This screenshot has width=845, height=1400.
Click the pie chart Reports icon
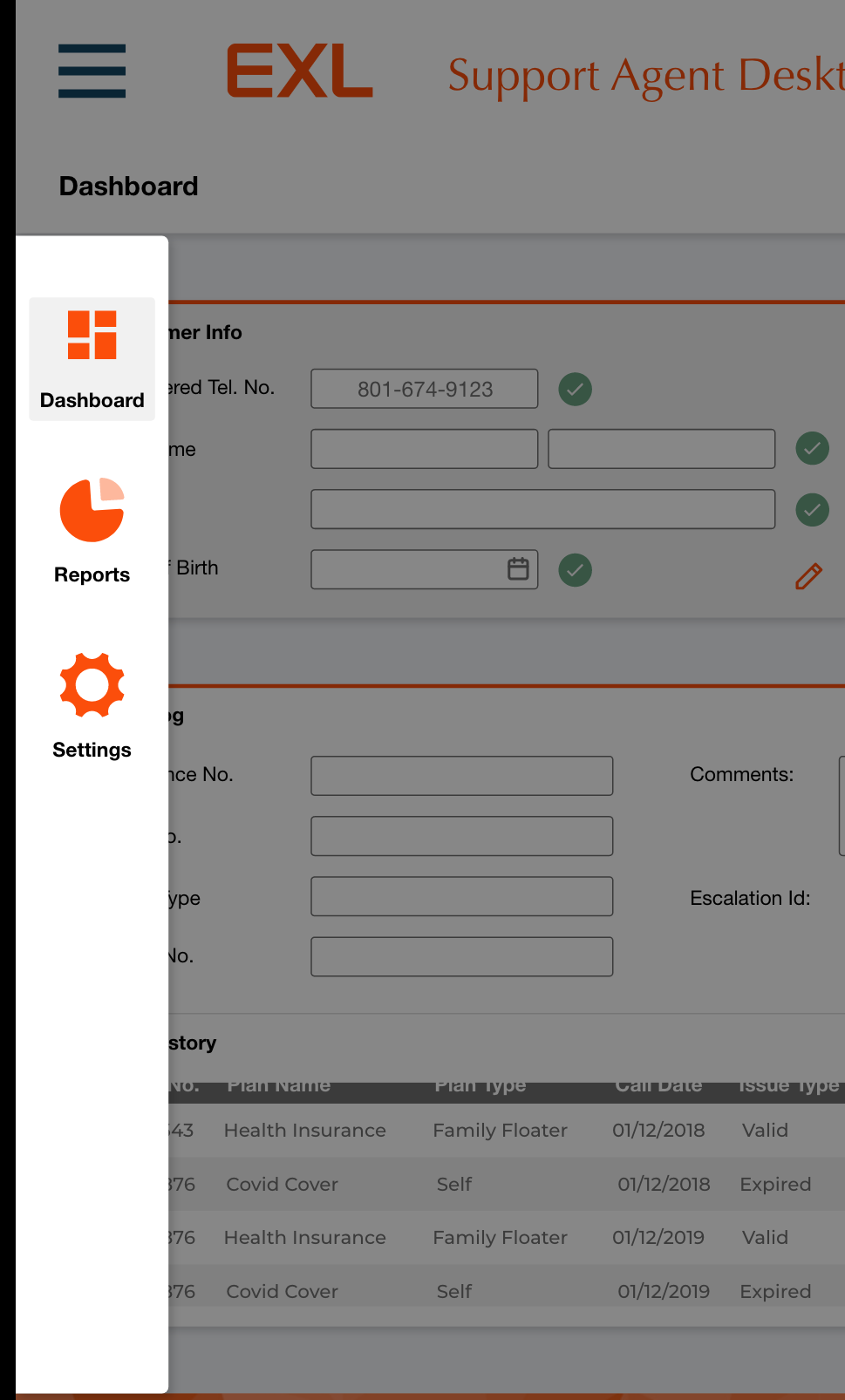92,510
